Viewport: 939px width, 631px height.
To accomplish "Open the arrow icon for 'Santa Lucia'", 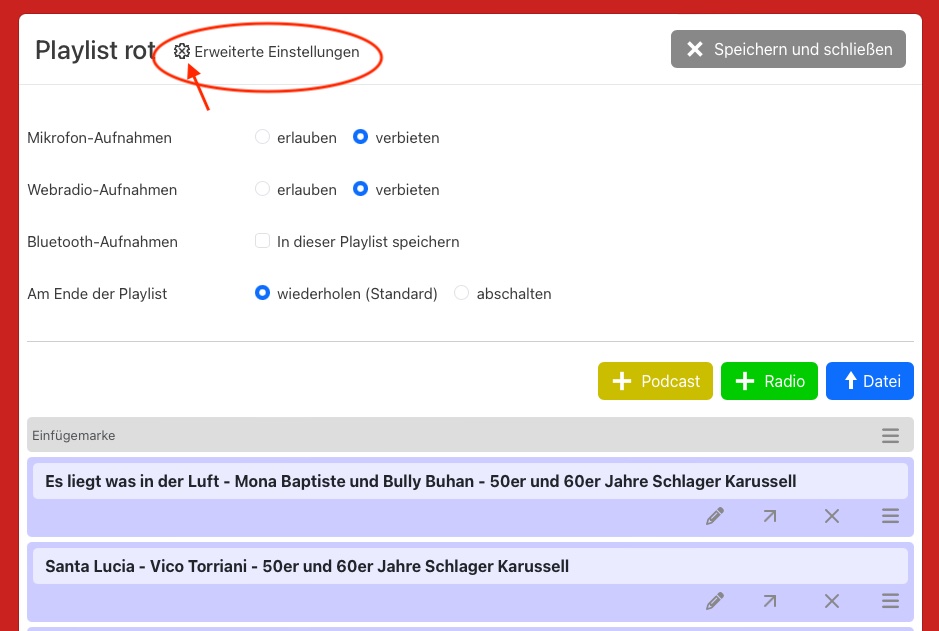I will pos(770,601).
